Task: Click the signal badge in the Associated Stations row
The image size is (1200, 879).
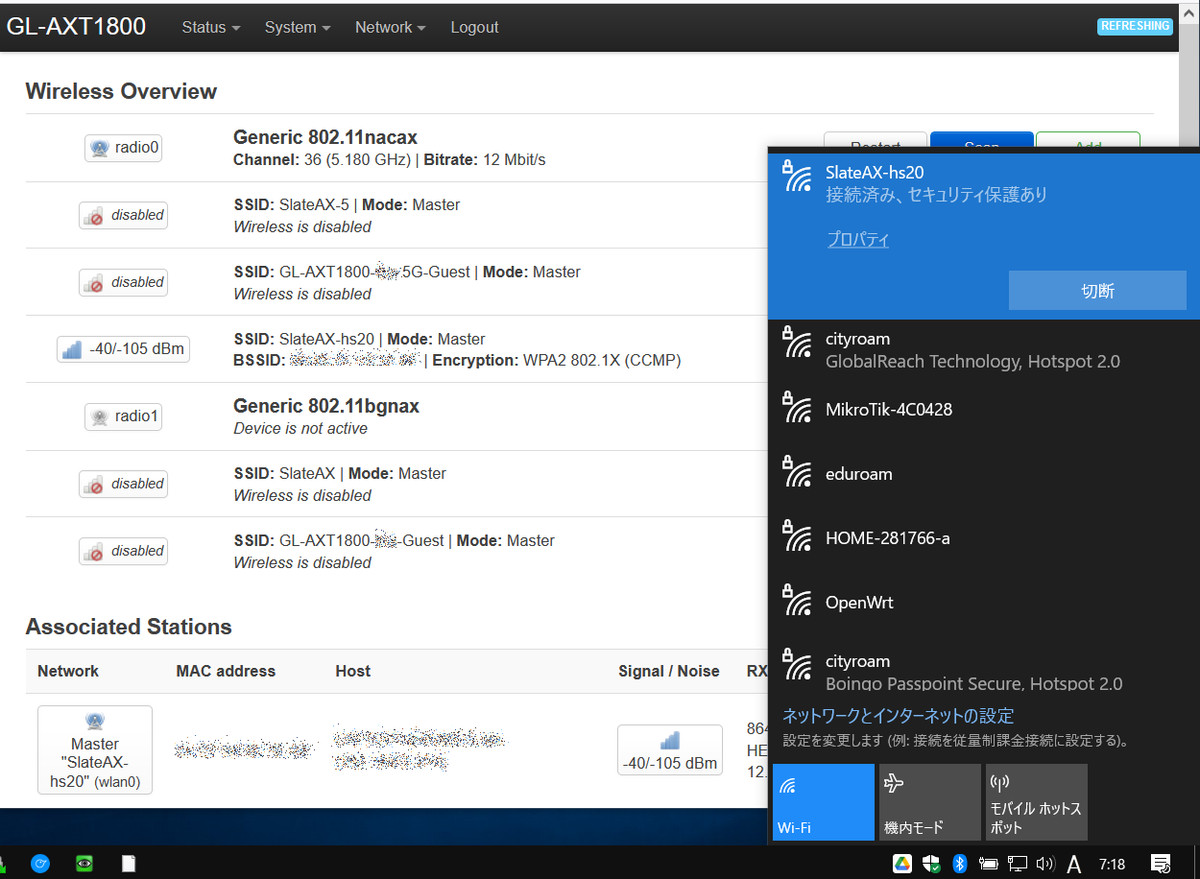Action: [x=670, y=751]
